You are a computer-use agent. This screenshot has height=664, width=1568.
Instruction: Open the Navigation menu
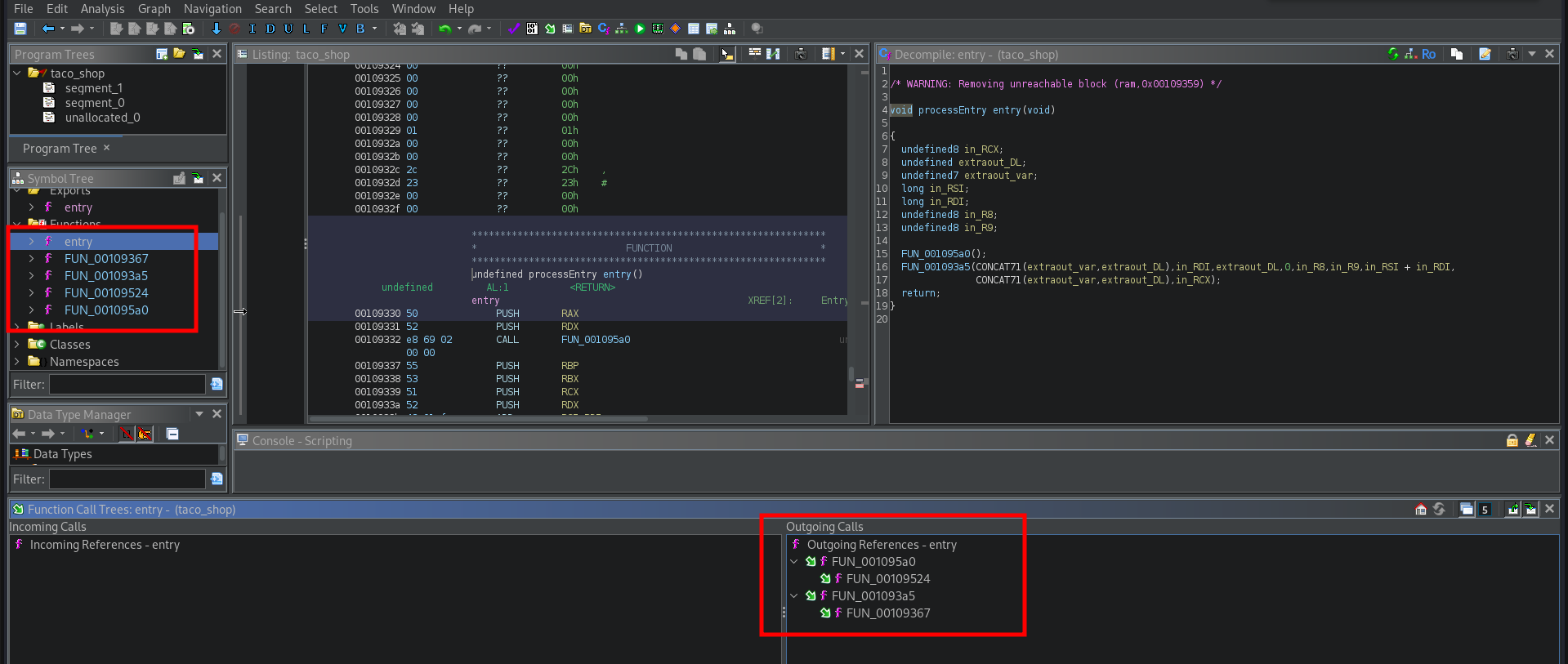pos(212,8)
